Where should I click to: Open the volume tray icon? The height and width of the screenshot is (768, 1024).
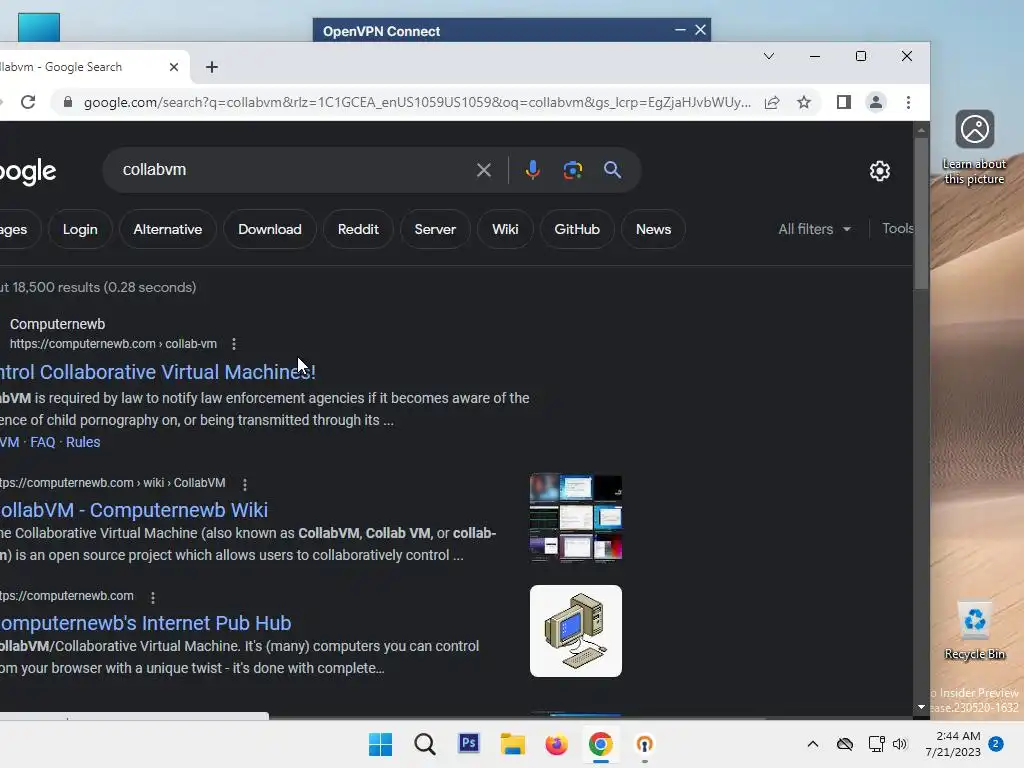[x=900, y=744]
